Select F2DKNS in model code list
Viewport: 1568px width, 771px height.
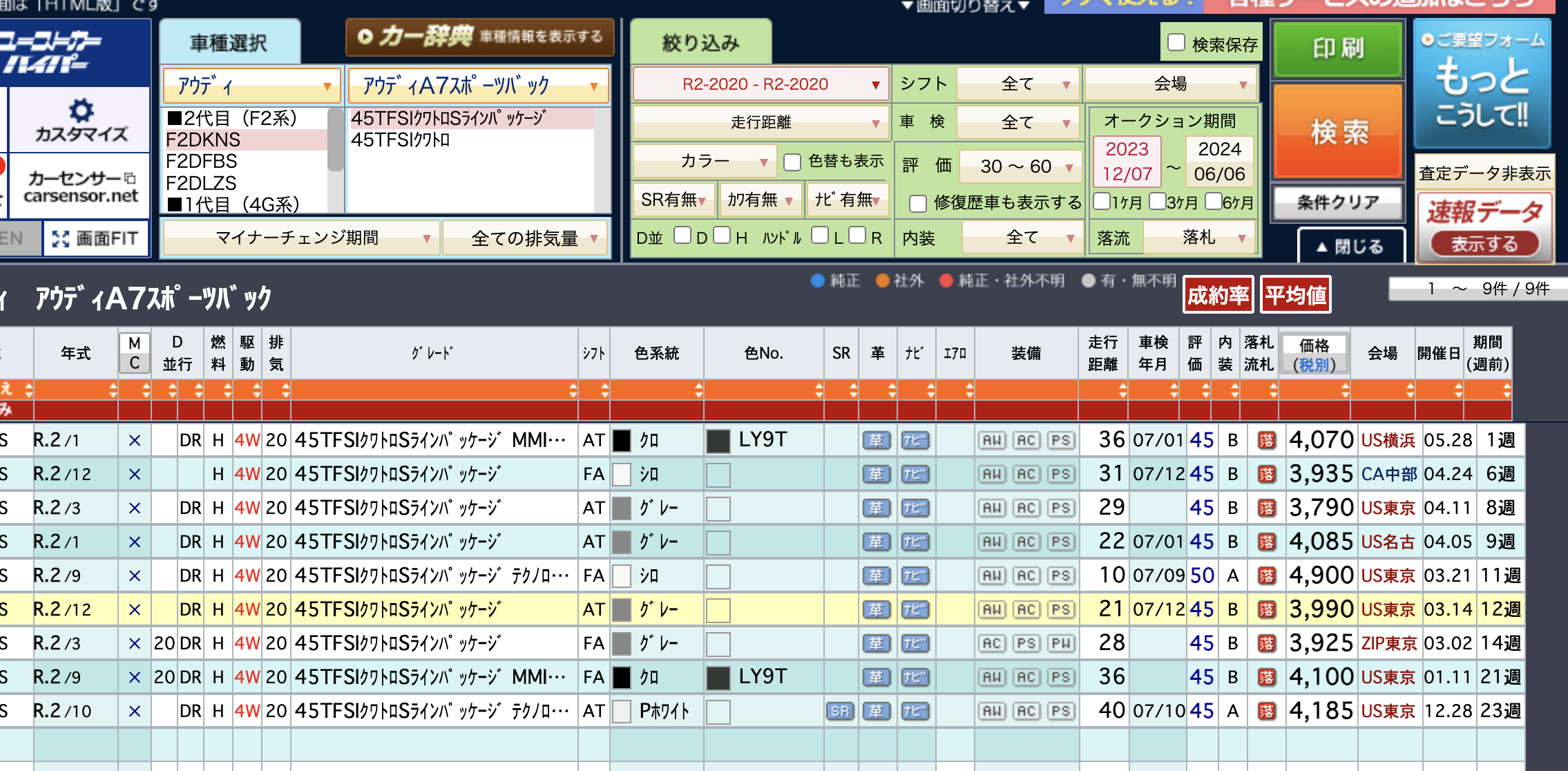point(245,140)
